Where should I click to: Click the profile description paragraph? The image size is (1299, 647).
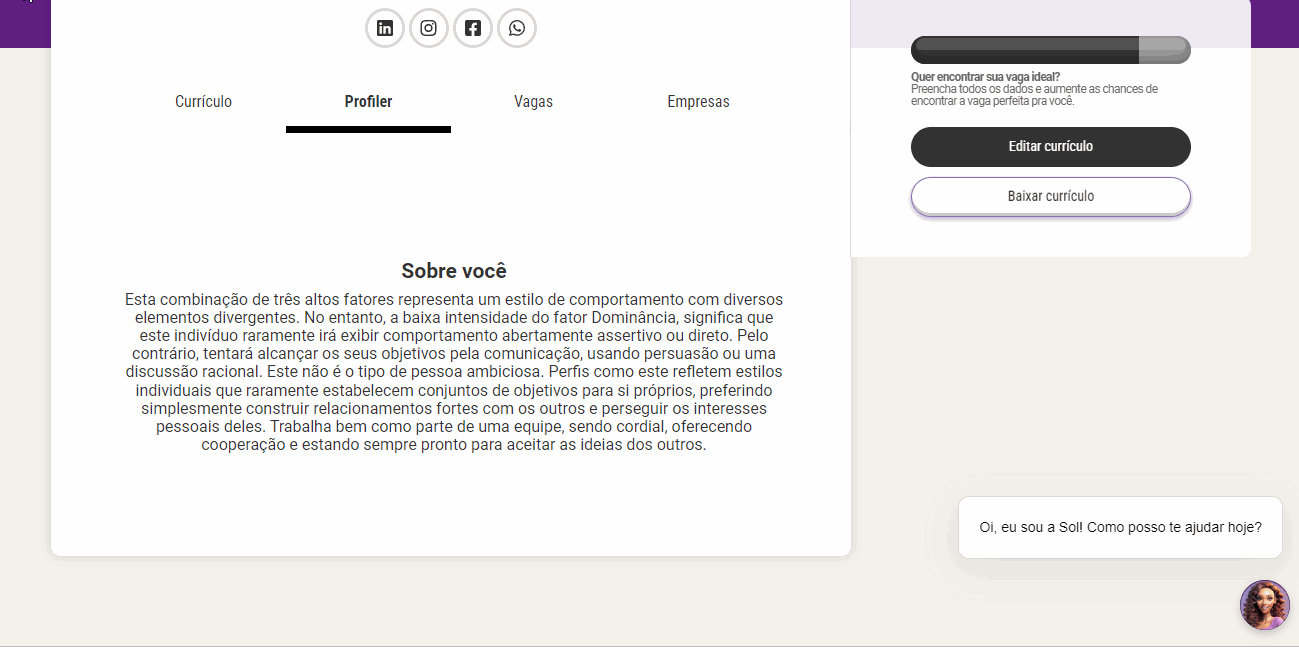coord(454,372)
